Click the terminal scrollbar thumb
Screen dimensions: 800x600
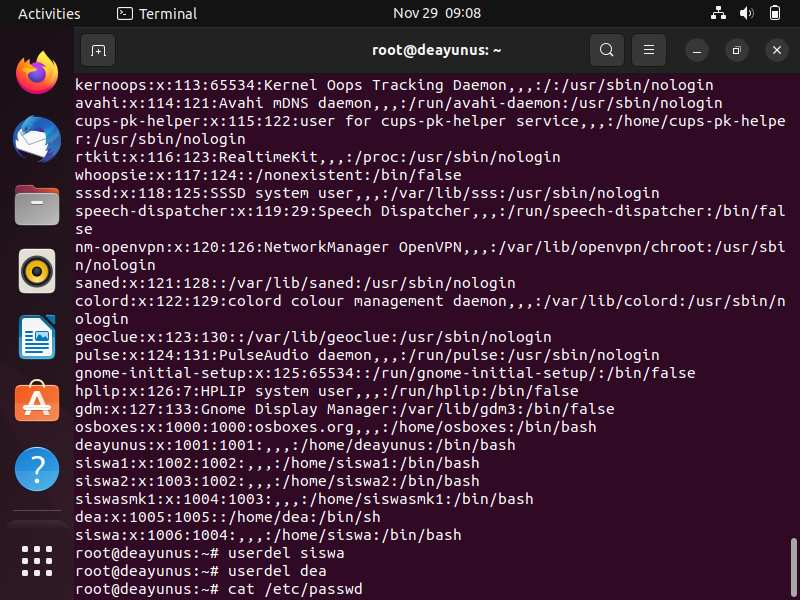point(794,568)
